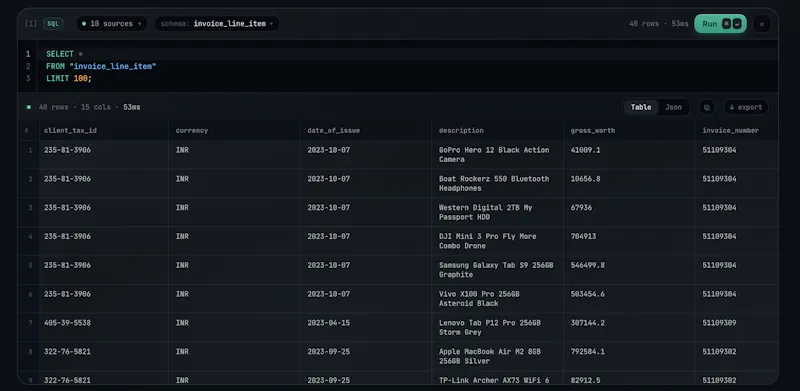
Task: Open the 10 sources dropdown
Action: pos(112,23)
